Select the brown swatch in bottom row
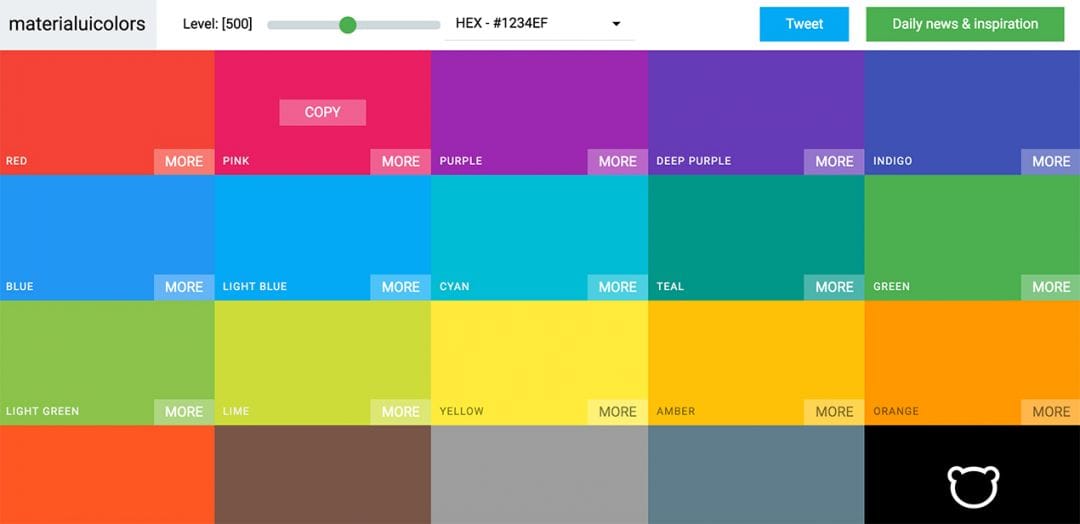 pos(322,474)
